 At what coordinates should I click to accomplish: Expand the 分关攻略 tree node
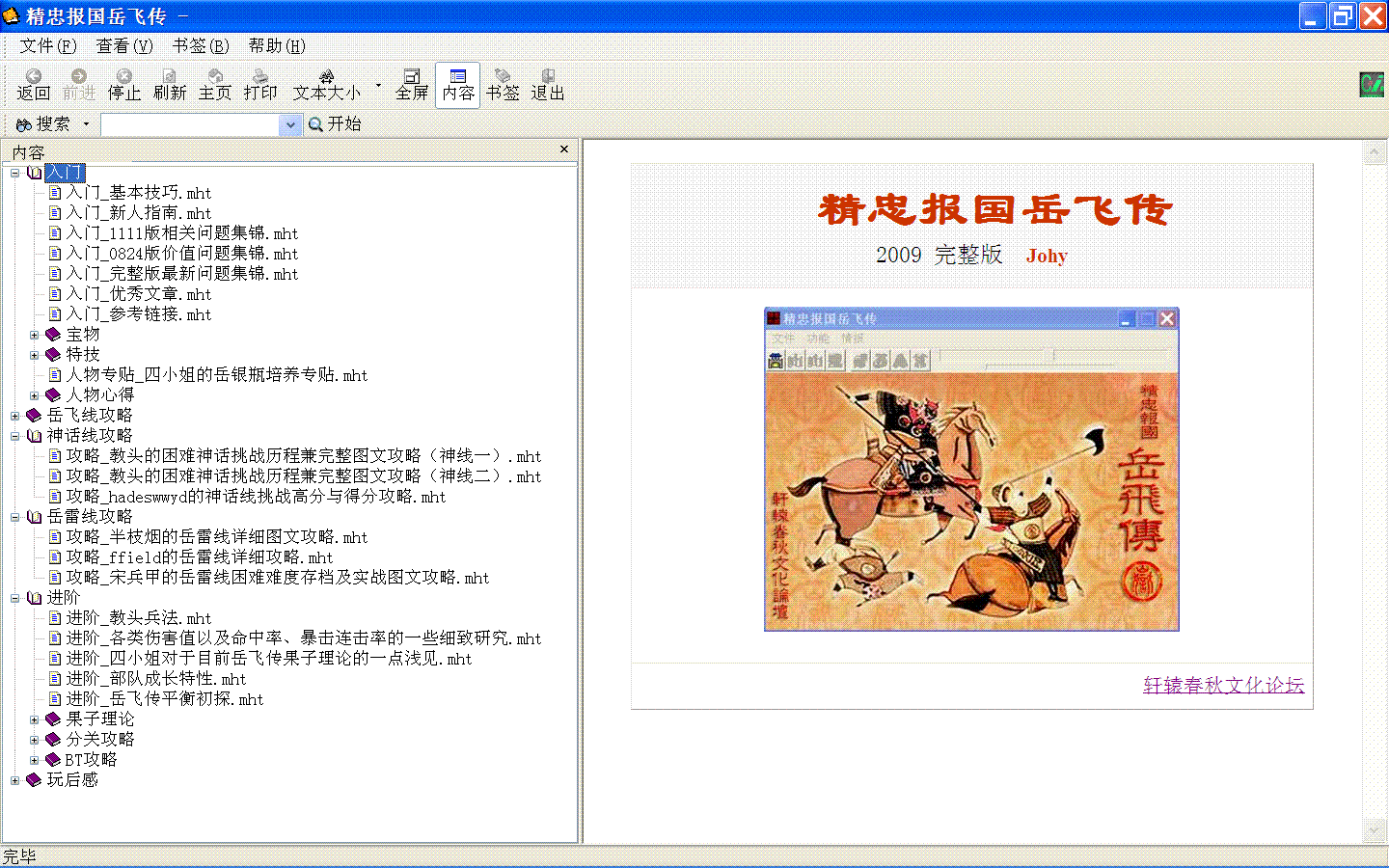(x=34, y=740)
